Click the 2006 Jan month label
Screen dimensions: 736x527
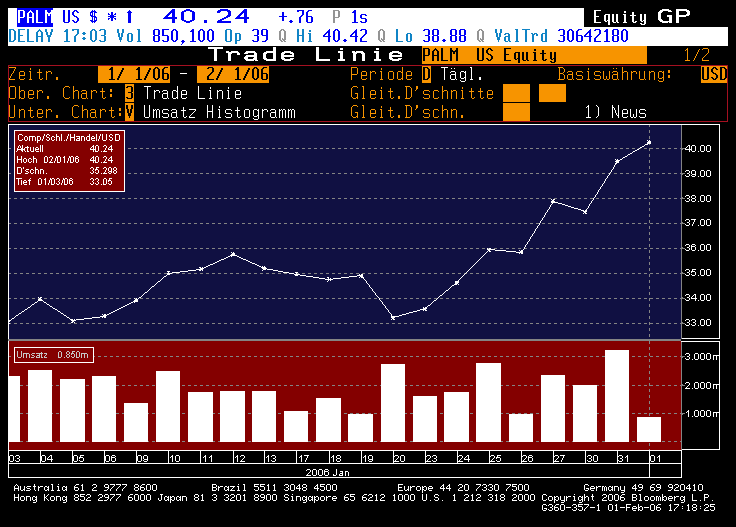[x=328, y=472]
